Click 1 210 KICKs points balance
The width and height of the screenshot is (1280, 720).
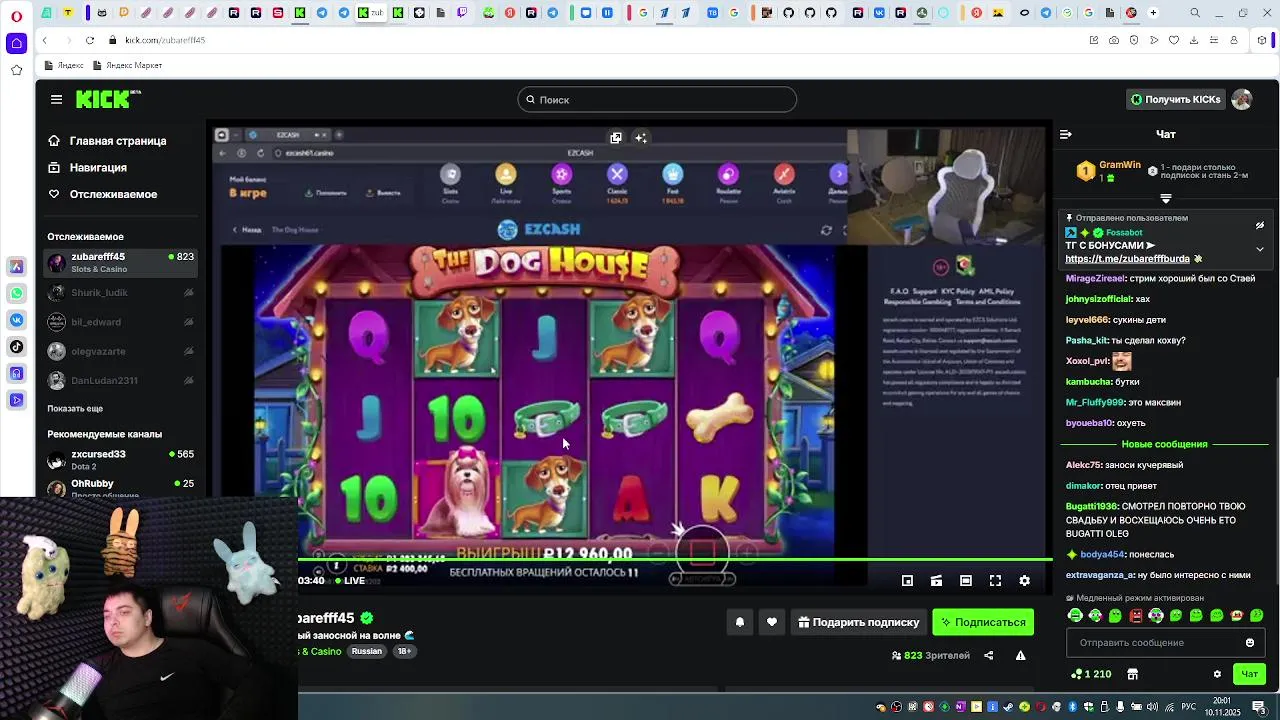pyautogui.click(x=1091, y=674)
